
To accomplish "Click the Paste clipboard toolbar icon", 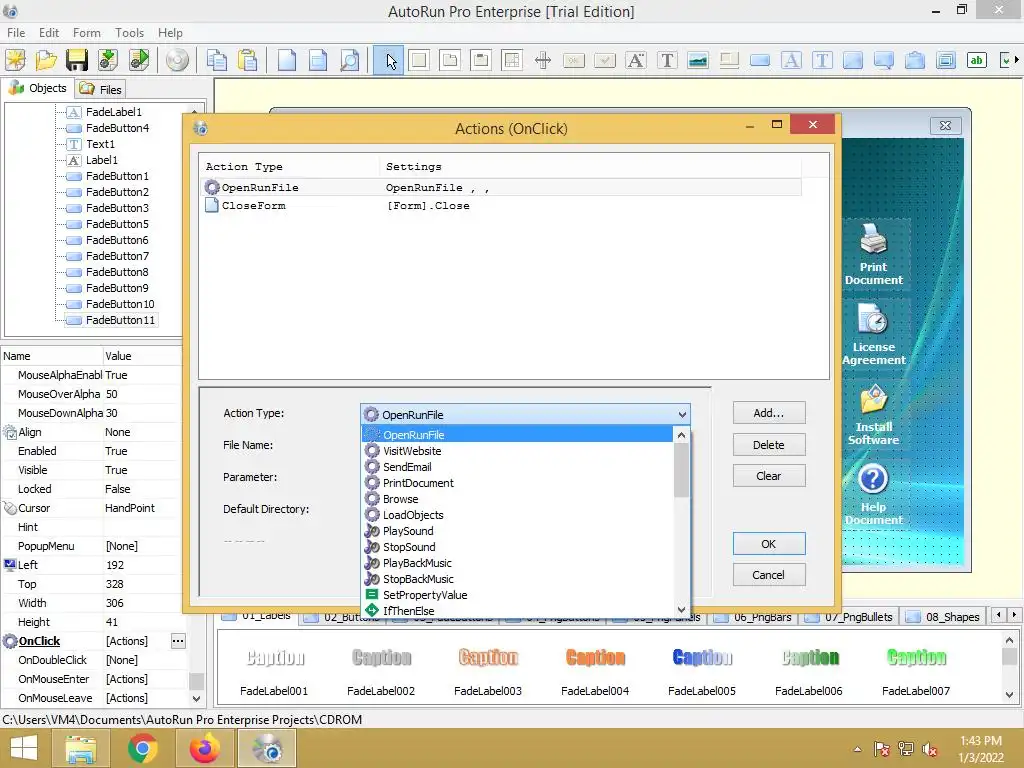I will pyautogui.click(x=248, y=60).
